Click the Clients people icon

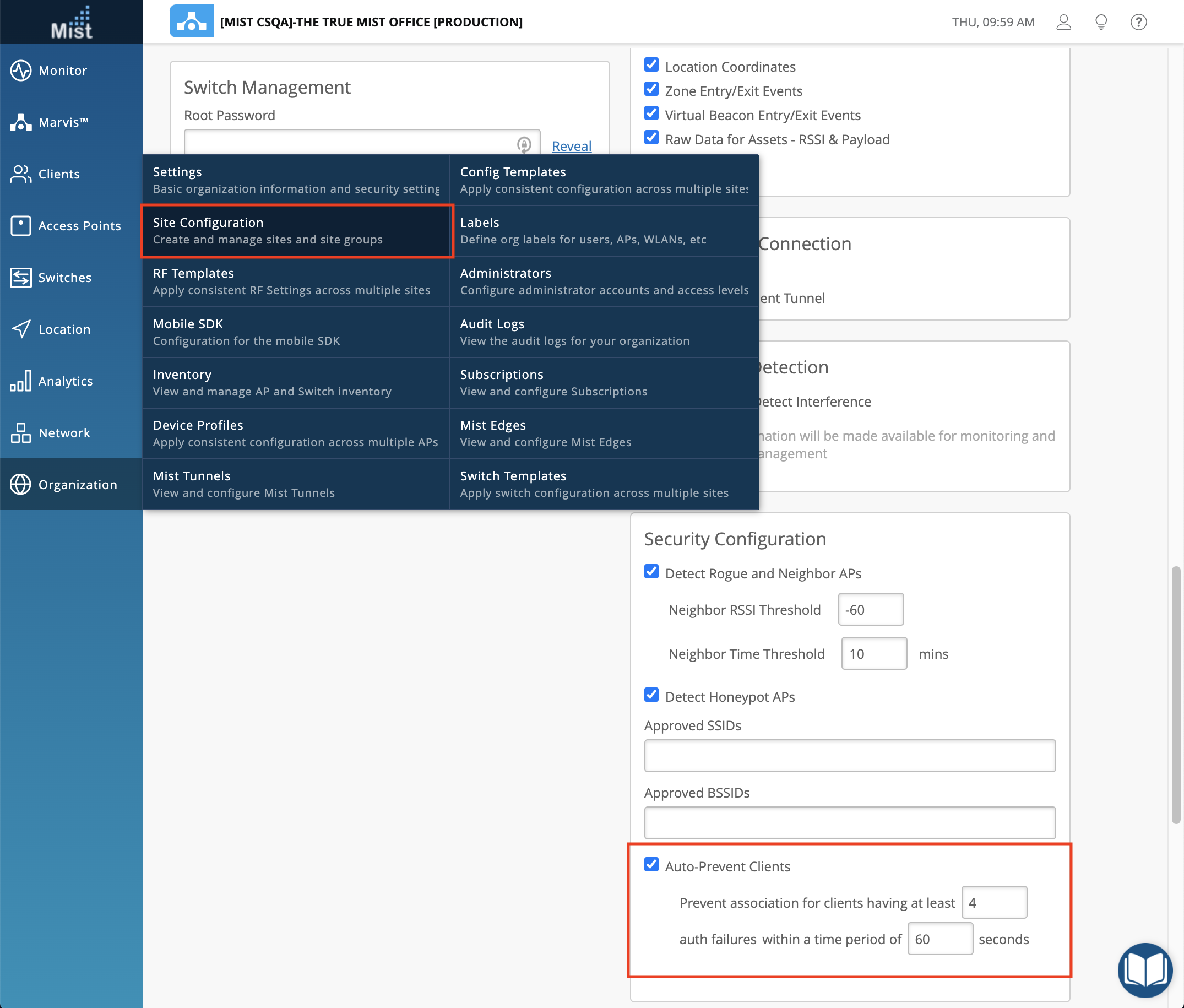coord(20,174)
